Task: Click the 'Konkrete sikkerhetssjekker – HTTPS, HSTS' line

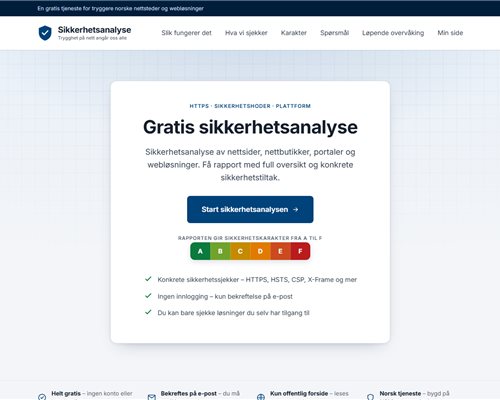Action: (x=257, y=279)
